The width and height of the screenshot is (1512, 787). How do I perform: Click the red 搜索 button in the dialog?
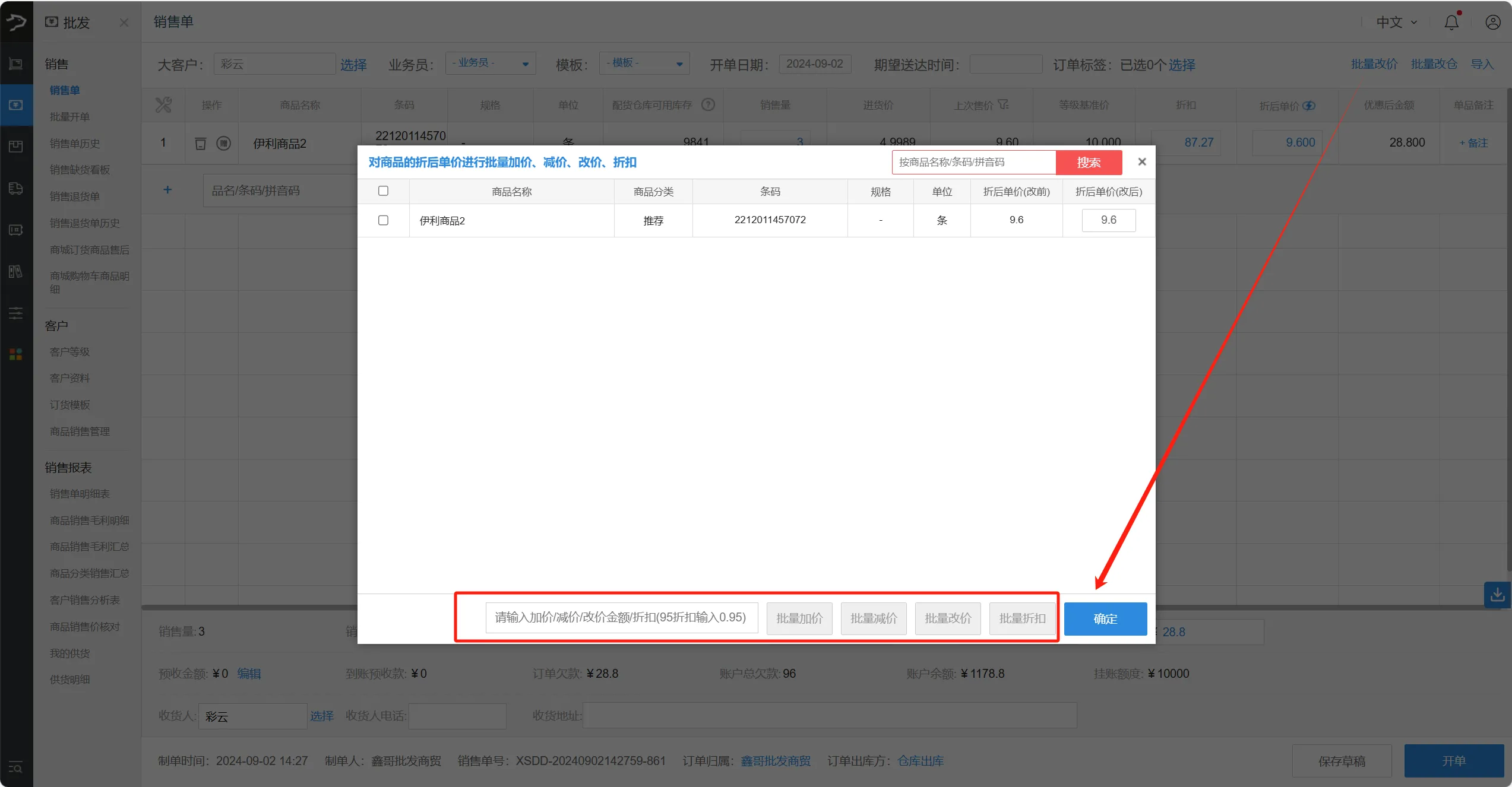tap(1089, 162)
